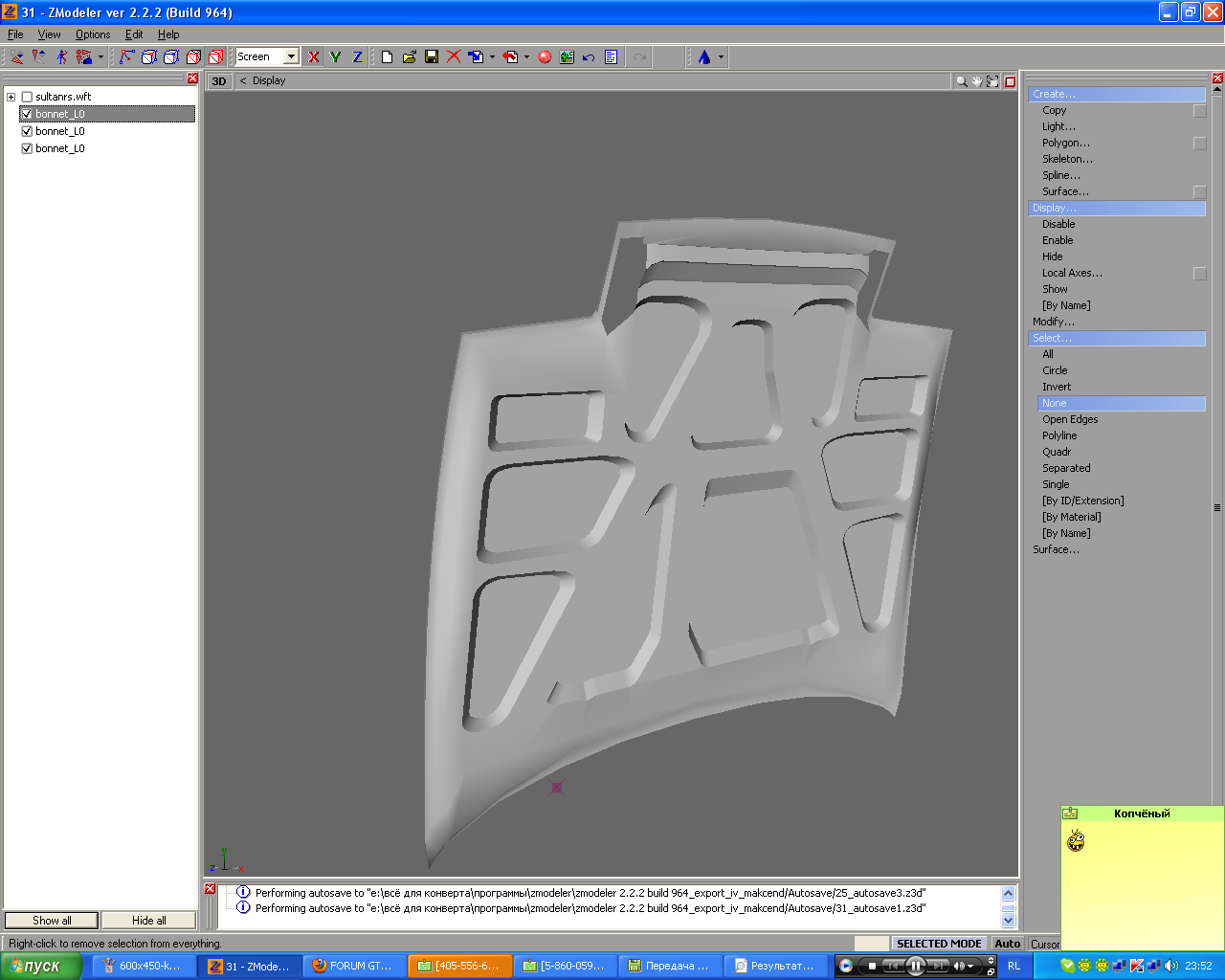This screenshot has height=980, width=1225.
Task: Select the pan hand tool in viewport
Action: 976,81
